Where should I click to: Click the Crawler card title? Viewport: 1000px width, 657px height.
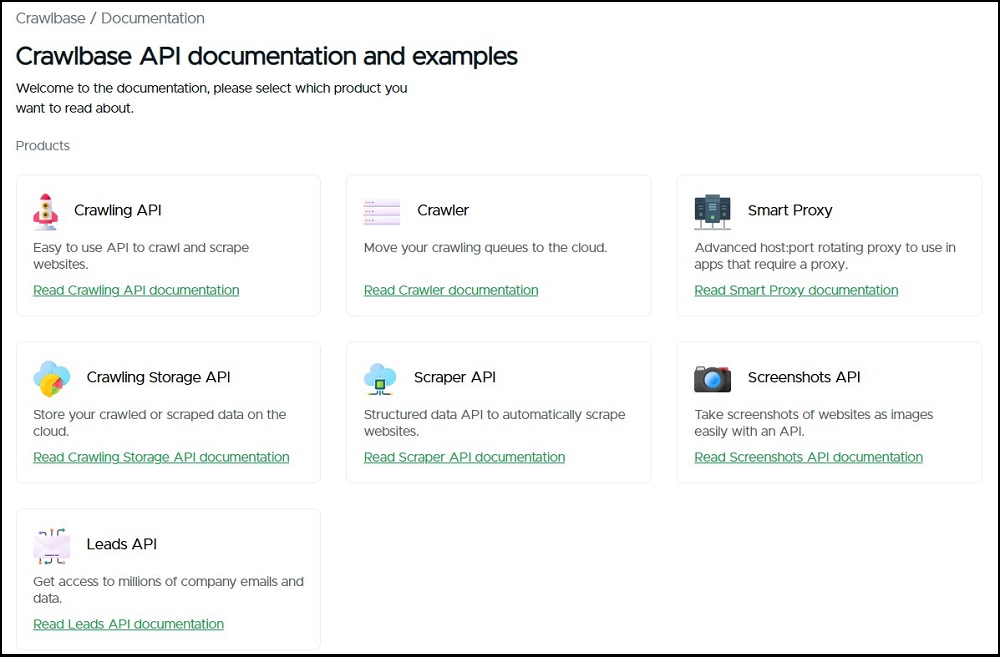[443, 210]
